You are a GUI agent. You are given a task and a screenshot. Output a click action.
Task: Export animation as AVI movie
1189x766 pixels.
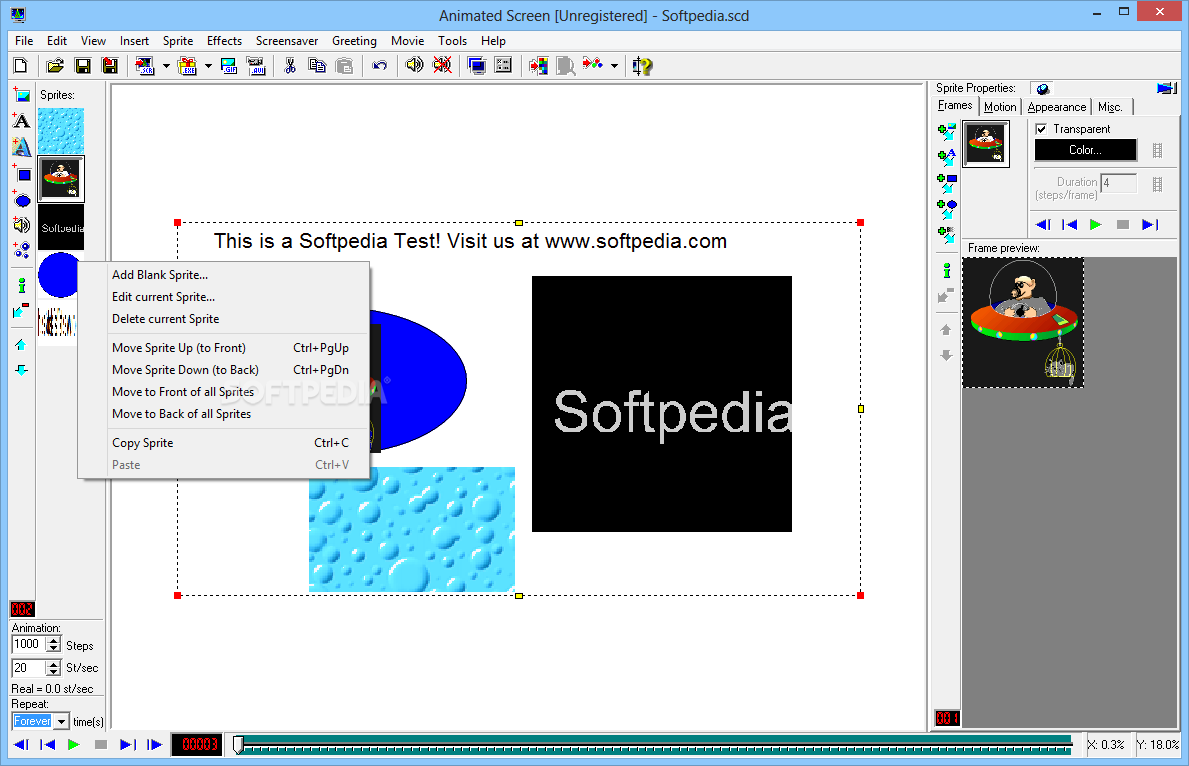(256, 66)
